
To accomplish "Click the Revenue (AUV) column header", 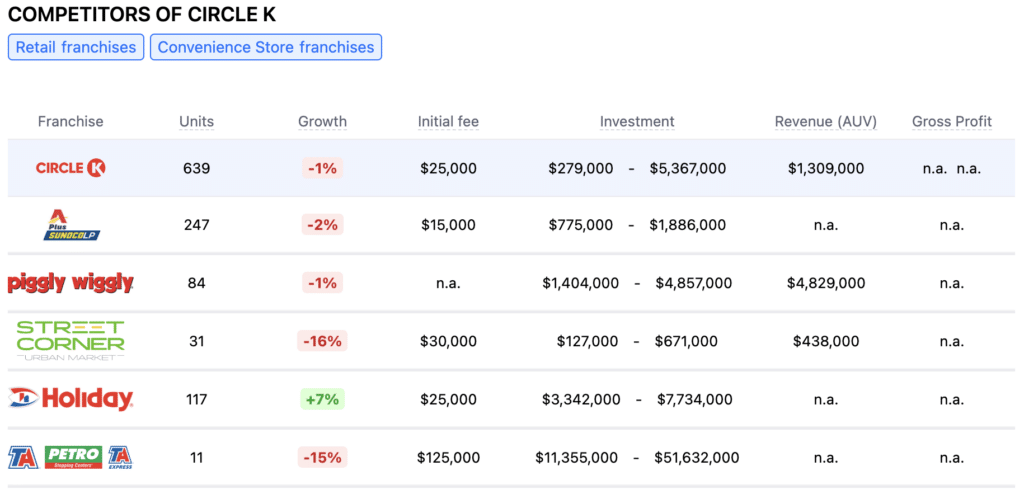I will click(x=826, y=121).
